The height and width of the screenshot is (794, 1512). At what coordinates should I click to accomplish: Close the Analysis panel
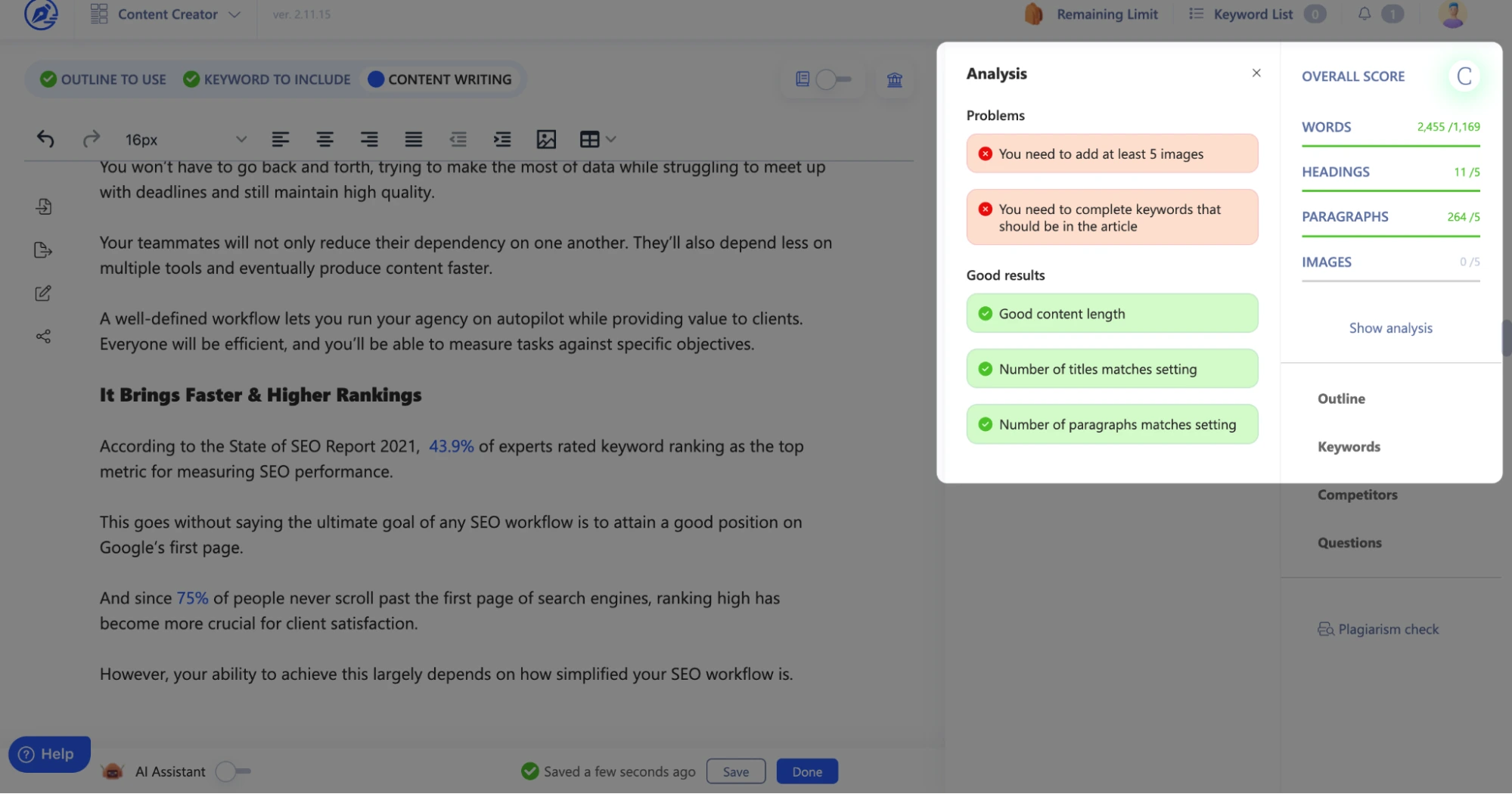1256,73
